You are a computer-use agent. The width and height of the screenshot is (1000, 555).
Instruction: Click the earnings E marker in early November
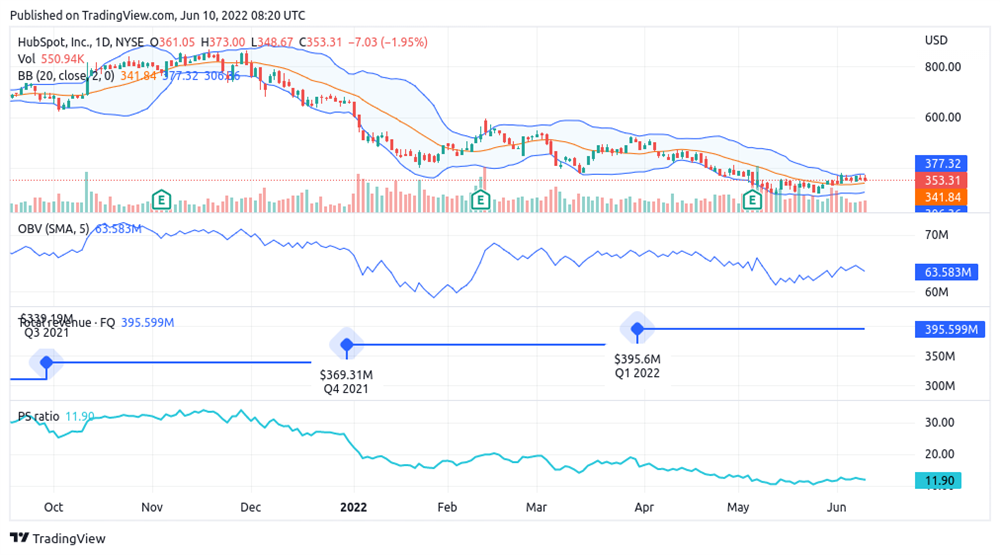point(159,200)
